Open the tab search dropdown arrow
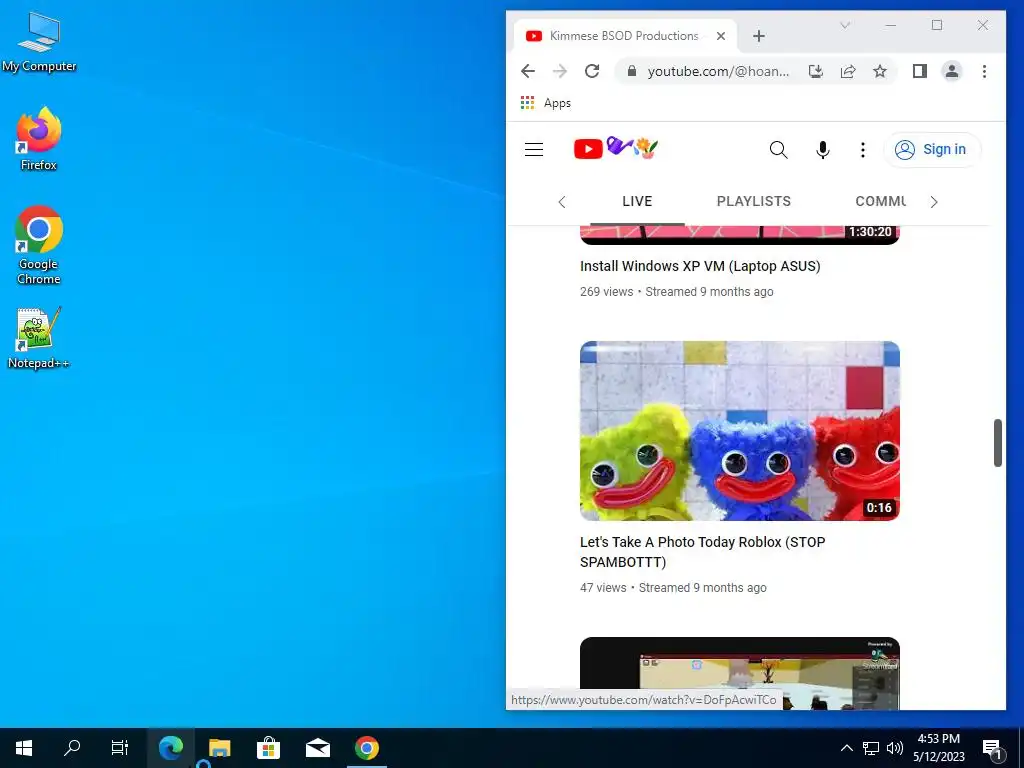1024x768 pixels. (844, 25)
